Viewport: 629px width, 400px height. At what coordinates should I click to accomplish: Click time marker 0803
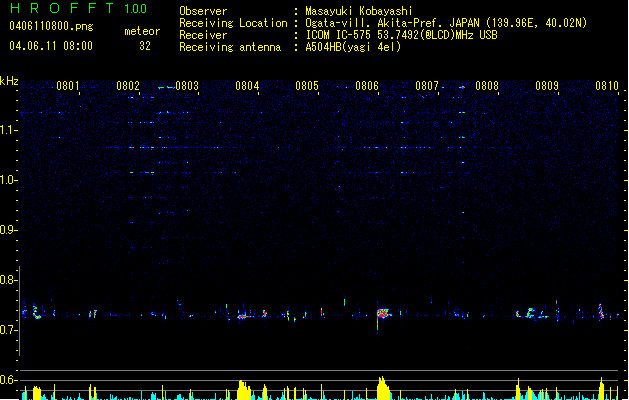[x=187, y=86]
